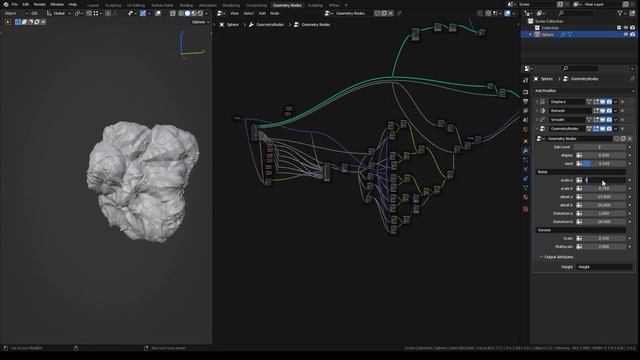Open the Material properties tab

(525, 197)
